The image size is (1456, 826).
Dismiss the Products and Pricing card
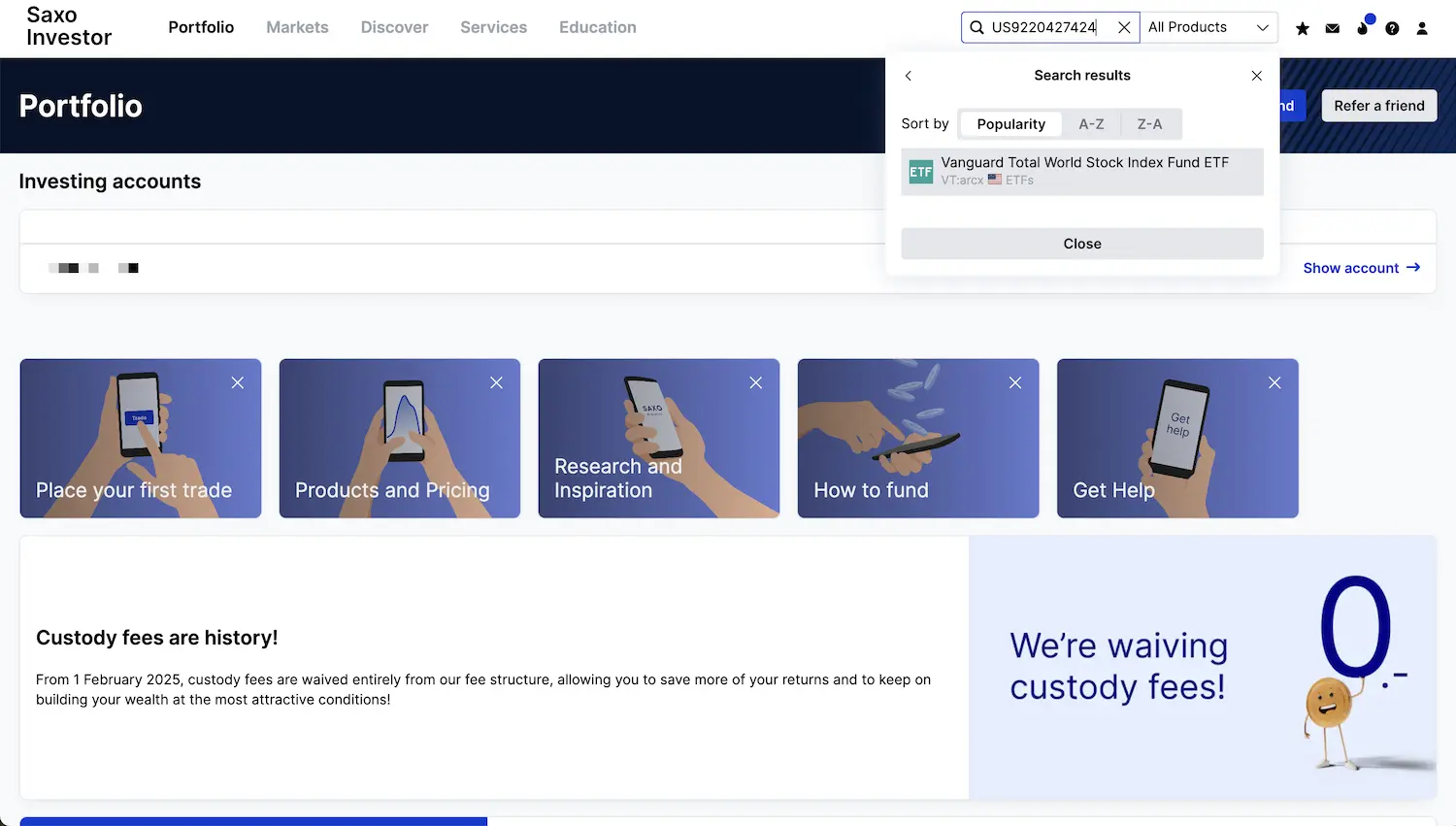coord(496,383)
